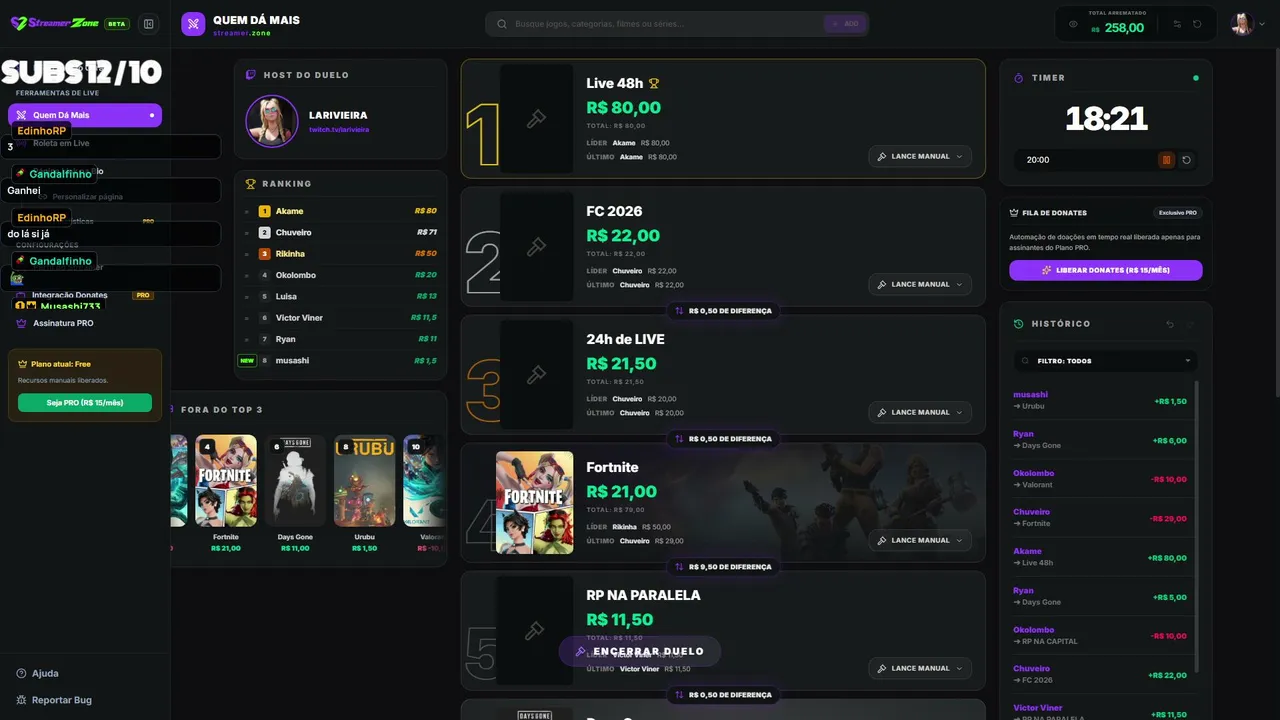The image size is (1280, 720).
Task: Select Quem Dá Mais in the sidebar
Action: coord(85,115)
